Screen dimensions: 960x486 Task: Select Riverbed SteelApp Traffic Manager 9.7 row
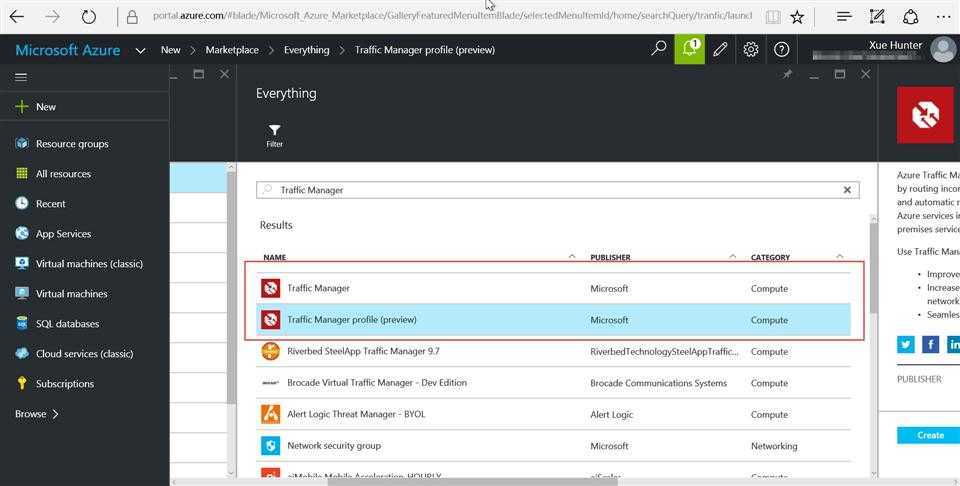[553, 351]
